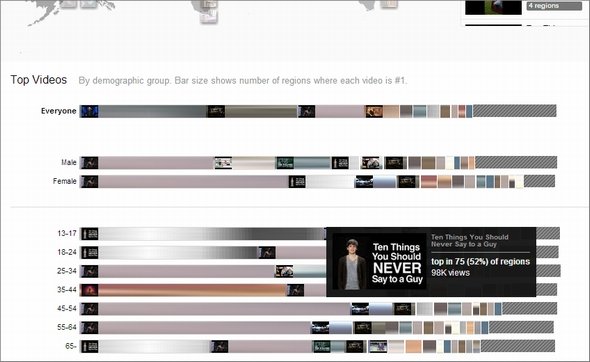Viewport: 590px width, 362px height.
Task: Click the hatched segment ending the Everyone row
Action: coord(514,111)
